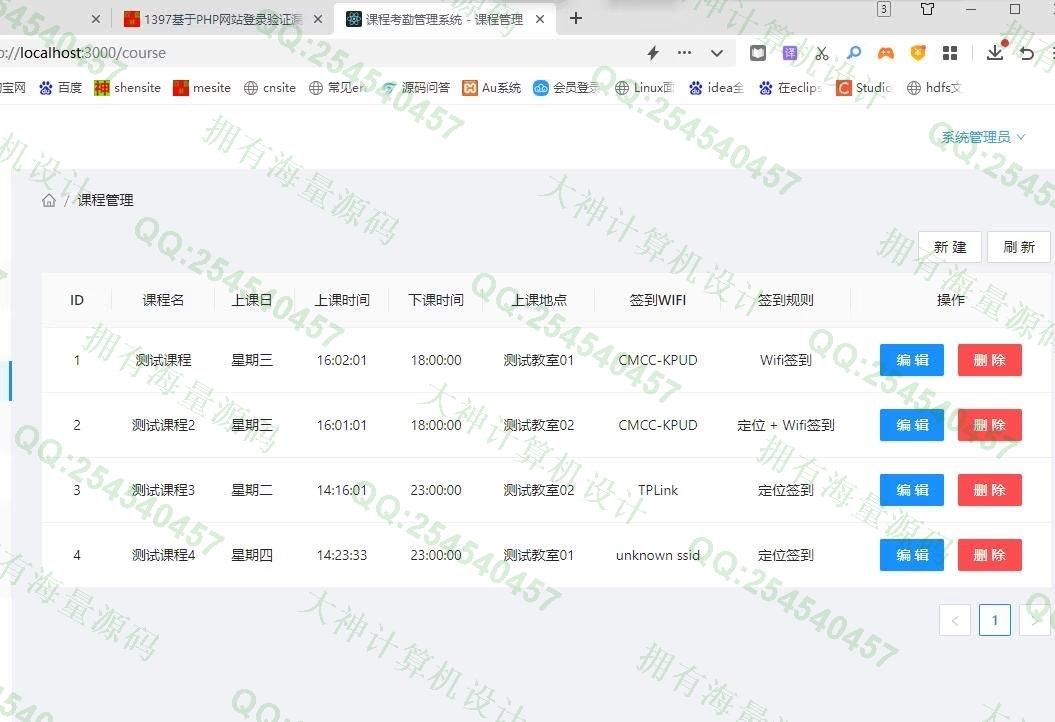Click the lightning bolt speed-mode icon
Viewport: 1055px width, 722px height.
pyautogui.click(x=653, y=53)
